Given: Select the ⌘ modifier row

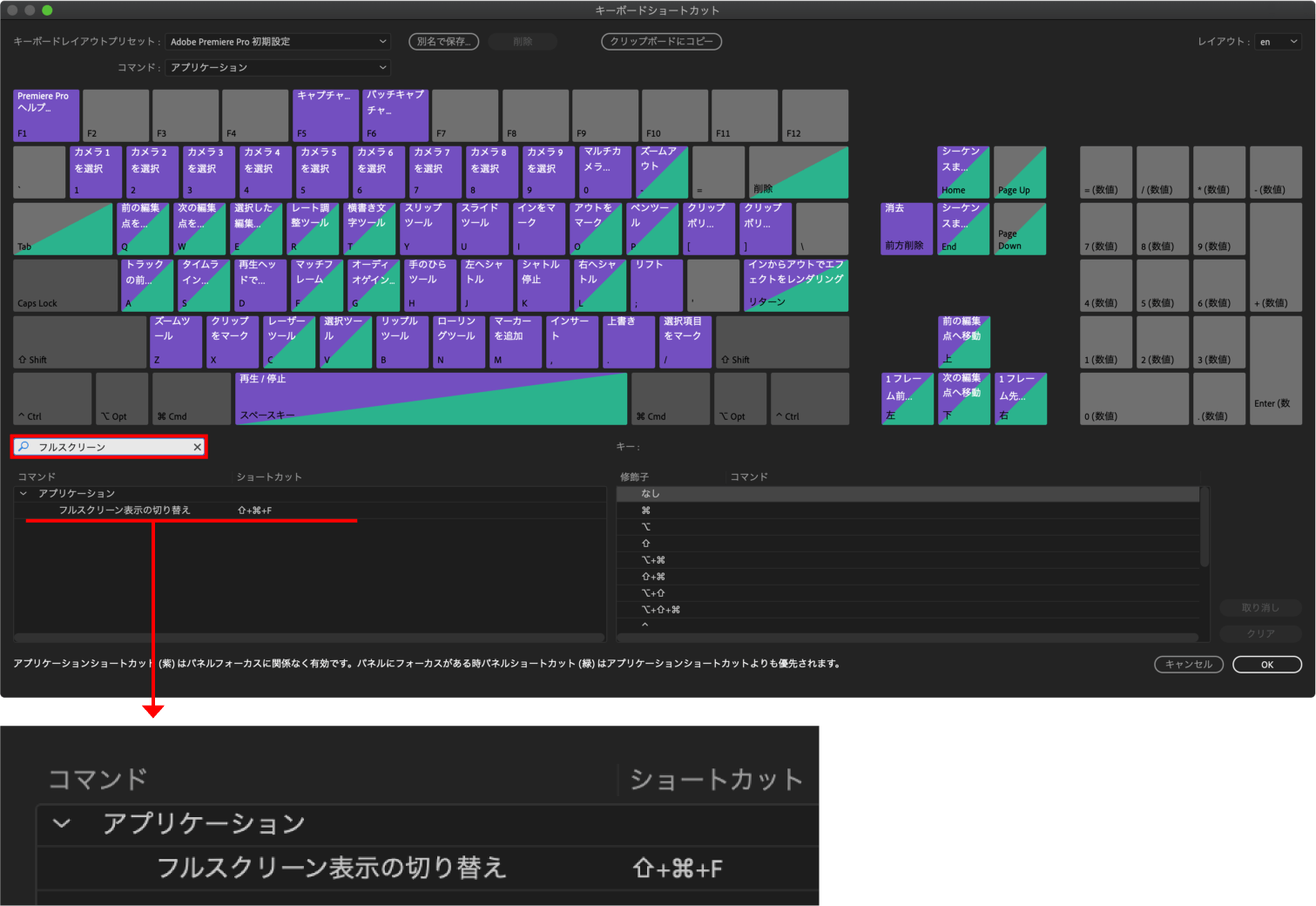Looking at the screenshot, I should point(908,510).
